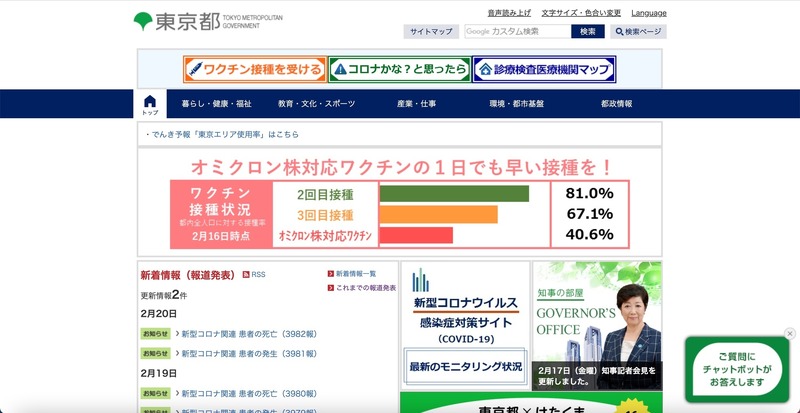This screenshot has height=413, width=800.
Task: Click the home トップ icon
Action: (150, 104)
